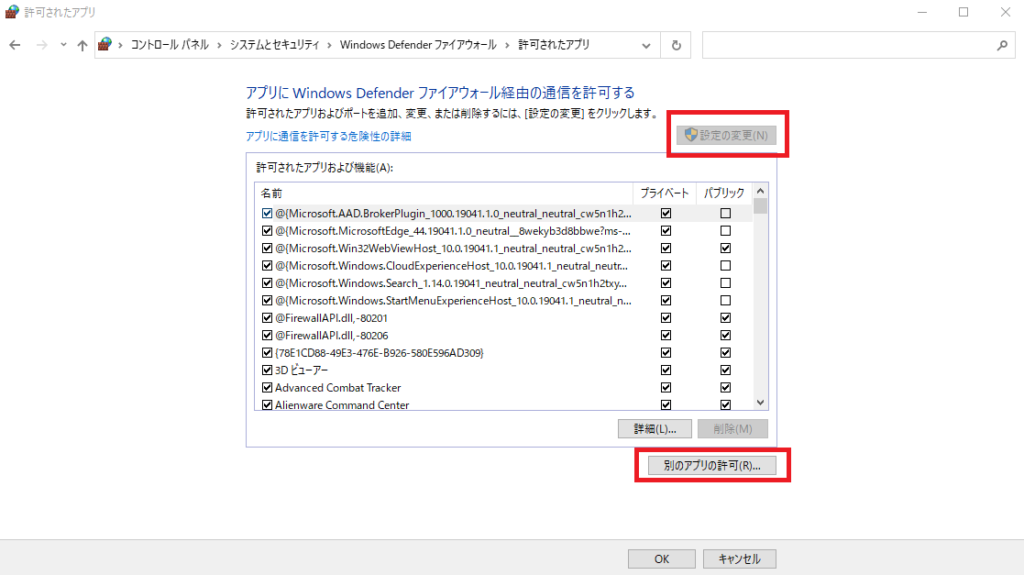Toggle {78E1CD88-49E3-476E-B926-580E596AD309} public checkbox
Screen dimensions: 1024x575
click(x=726, y=353)
